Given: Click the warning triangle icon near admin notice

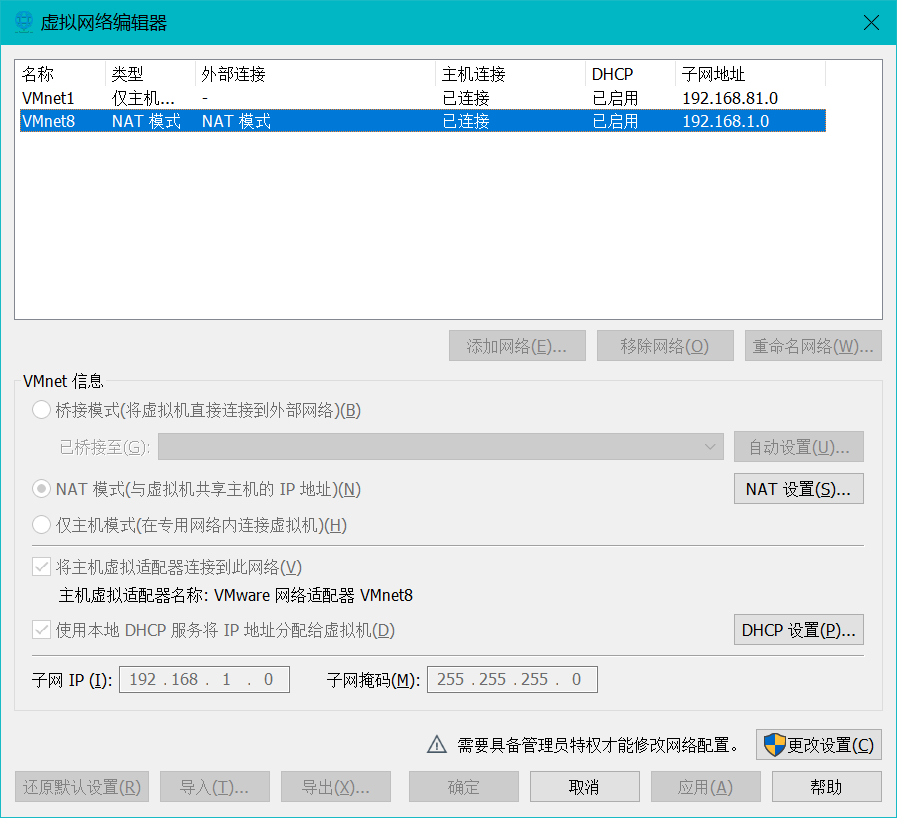Looking at the screenshot, I should (437, 745).
